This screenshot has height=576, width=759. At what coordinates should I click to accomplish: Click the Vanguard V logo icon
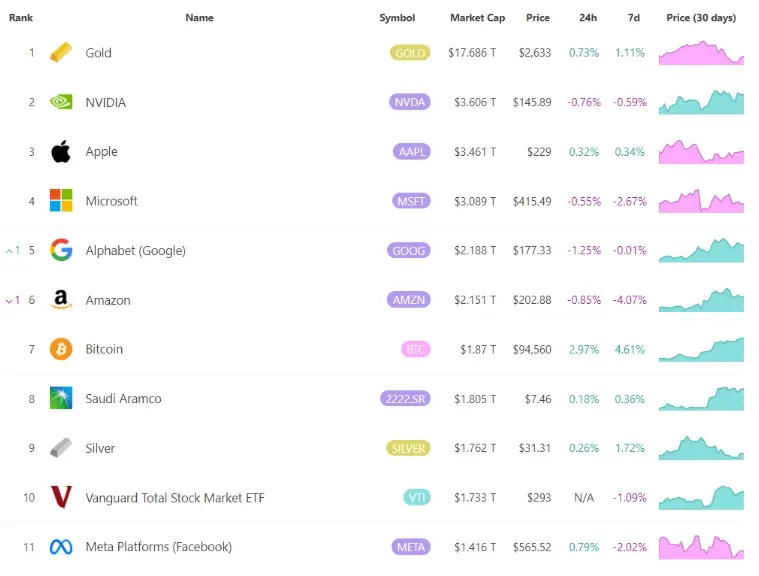(x=61, y=497)
